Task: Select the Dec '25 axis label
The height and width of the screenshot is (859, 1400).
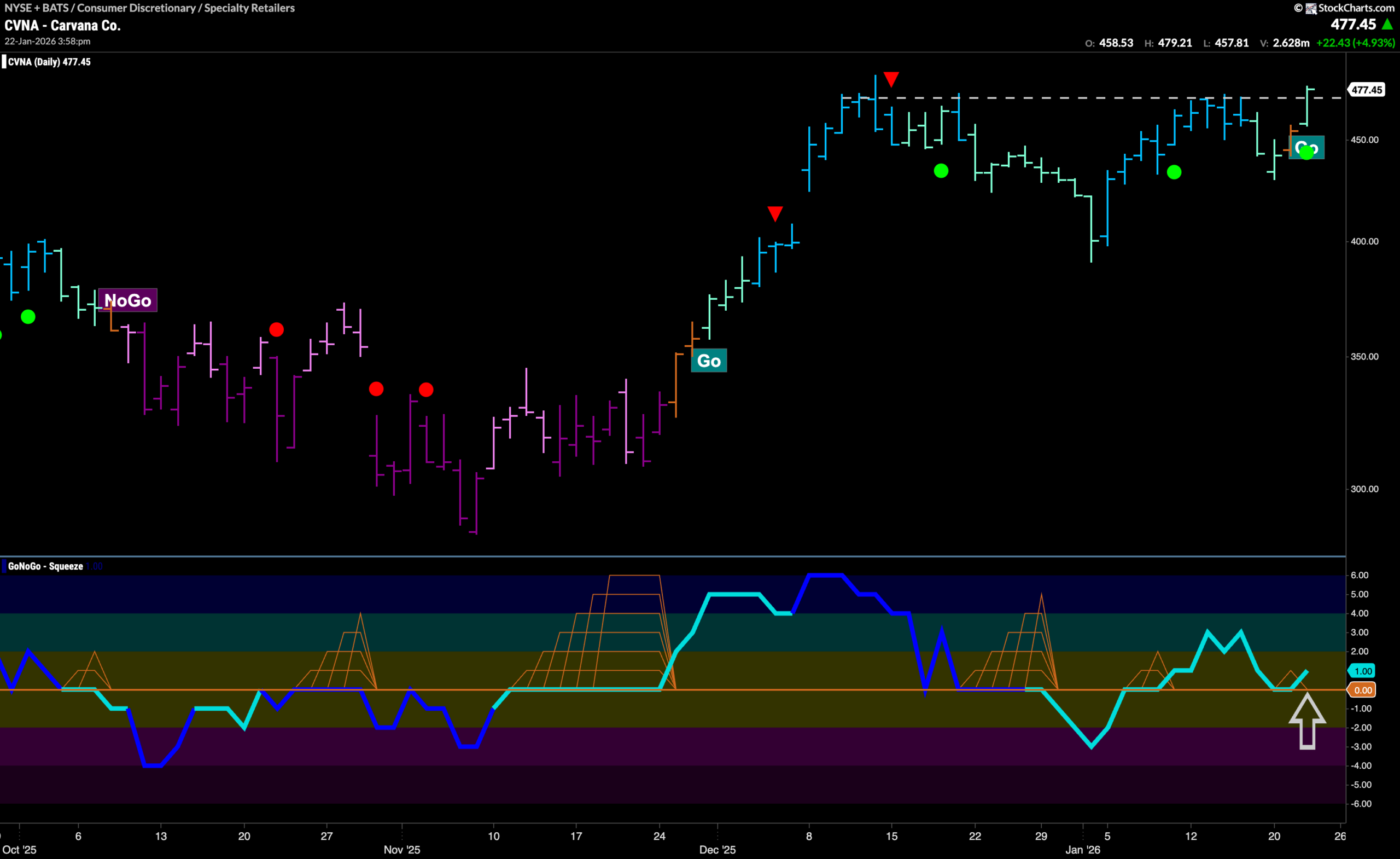Action: tap(718, 849)
